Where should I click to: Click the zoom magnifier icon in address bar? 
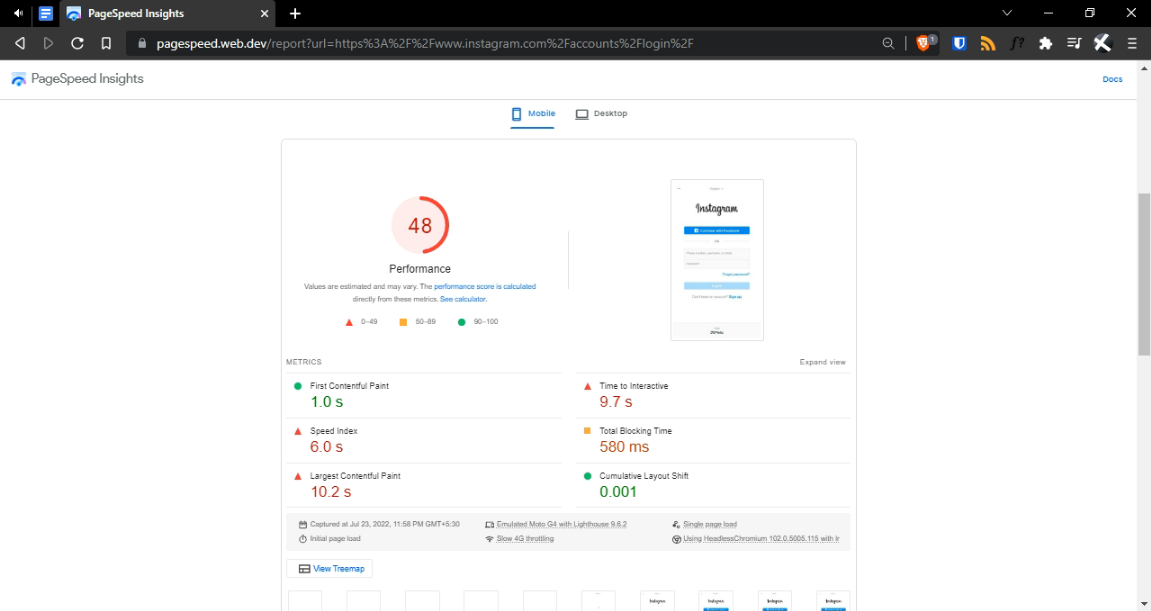(x=888, y=43)
